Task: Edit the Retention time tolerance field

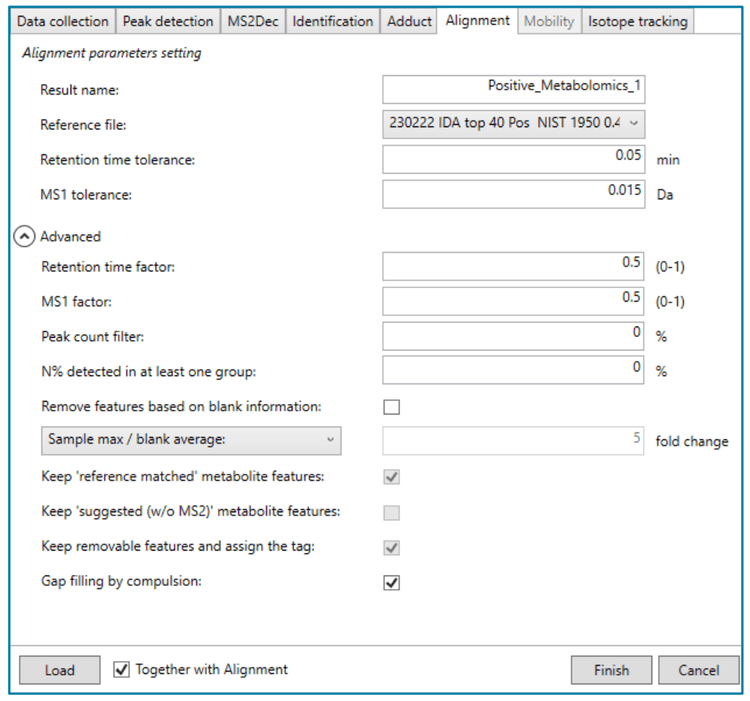Action: [x=514, y=159]
